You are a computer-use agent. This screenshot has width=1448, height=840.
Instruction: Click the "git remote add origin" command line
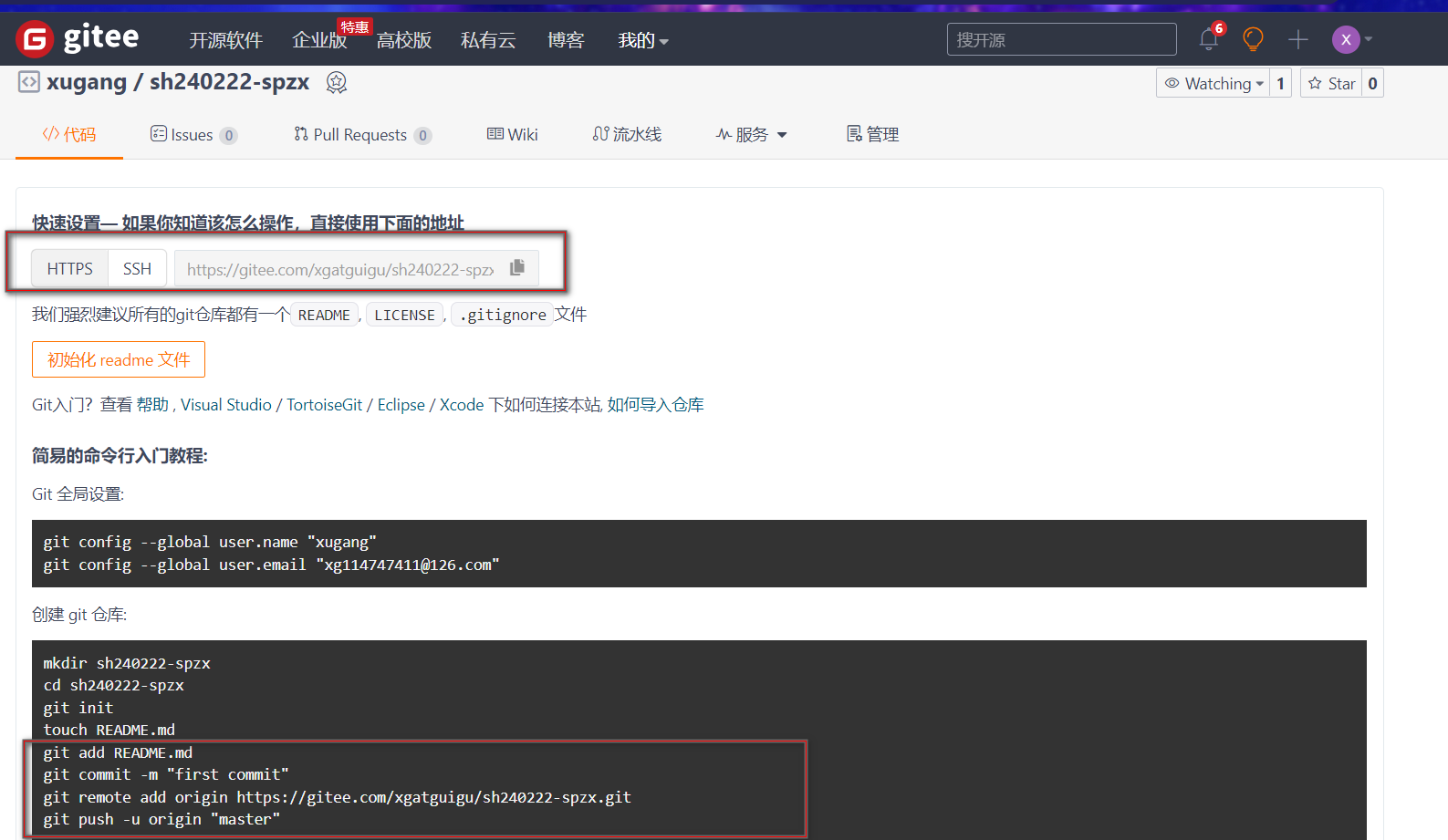337,797
